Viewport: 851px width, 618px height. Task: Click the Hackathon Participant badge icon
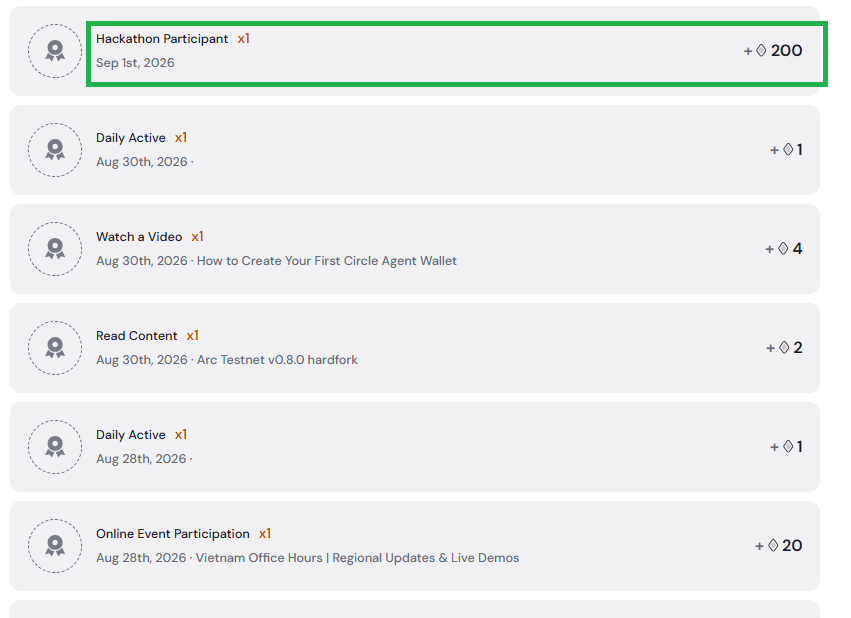pos(55,51)
